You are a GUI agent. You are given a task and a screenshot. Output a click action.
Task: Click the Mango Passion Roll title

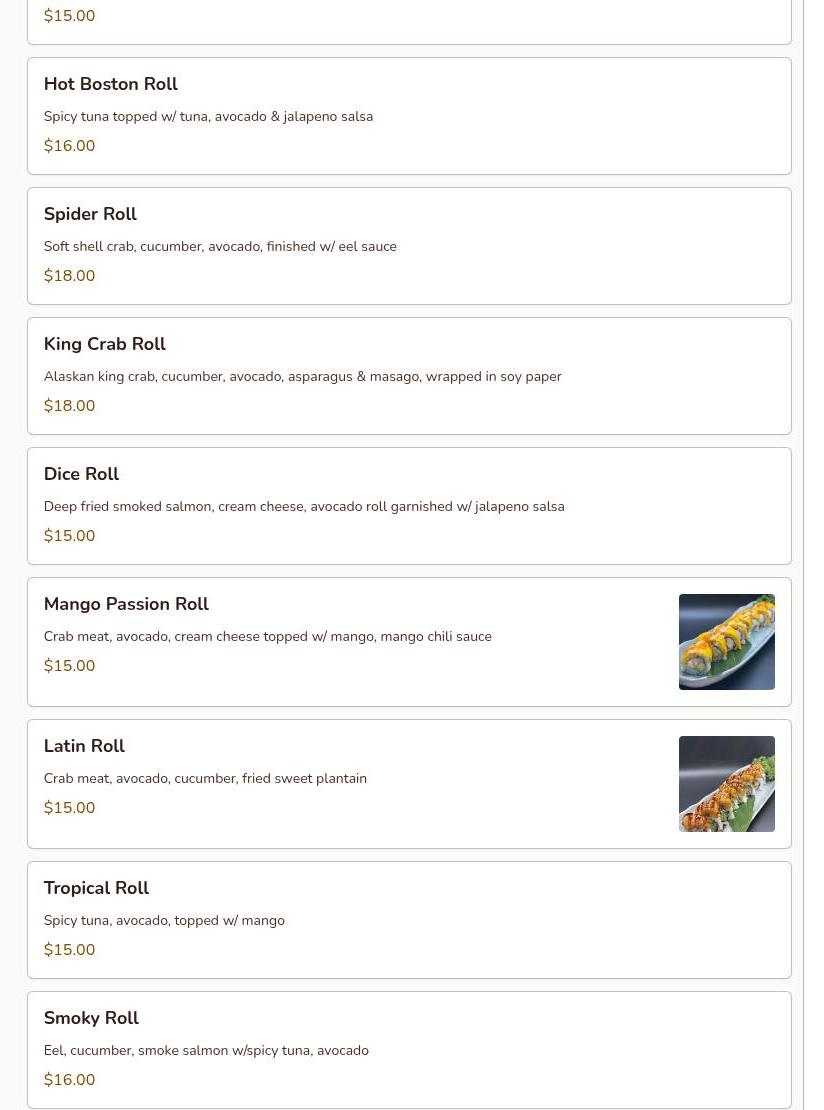point(126,604)
